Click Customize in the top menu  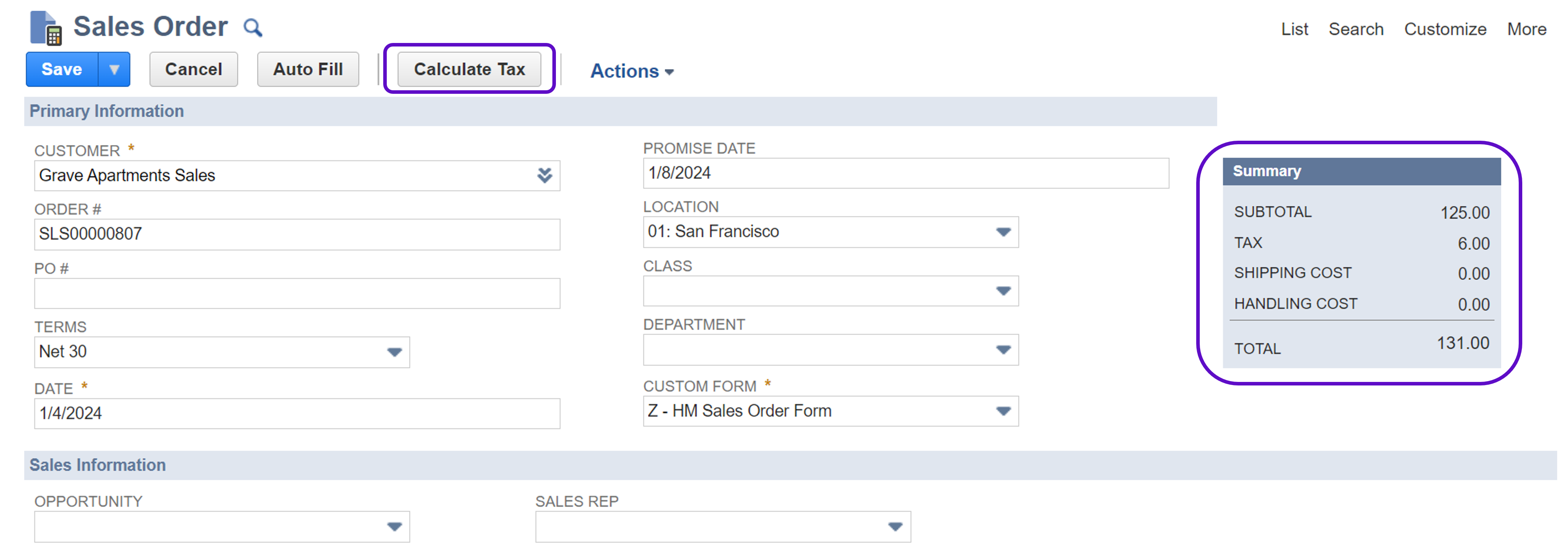(1445, 29)
